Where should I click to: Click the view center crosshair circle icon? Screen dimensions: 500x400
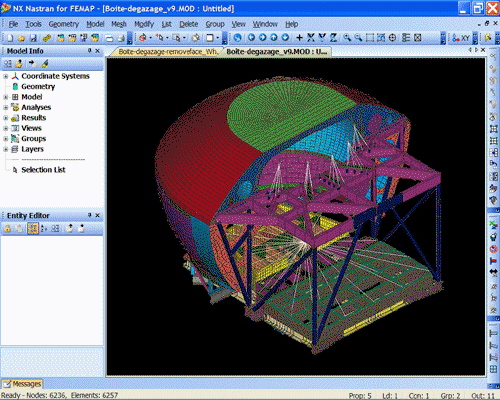(392, 38)
